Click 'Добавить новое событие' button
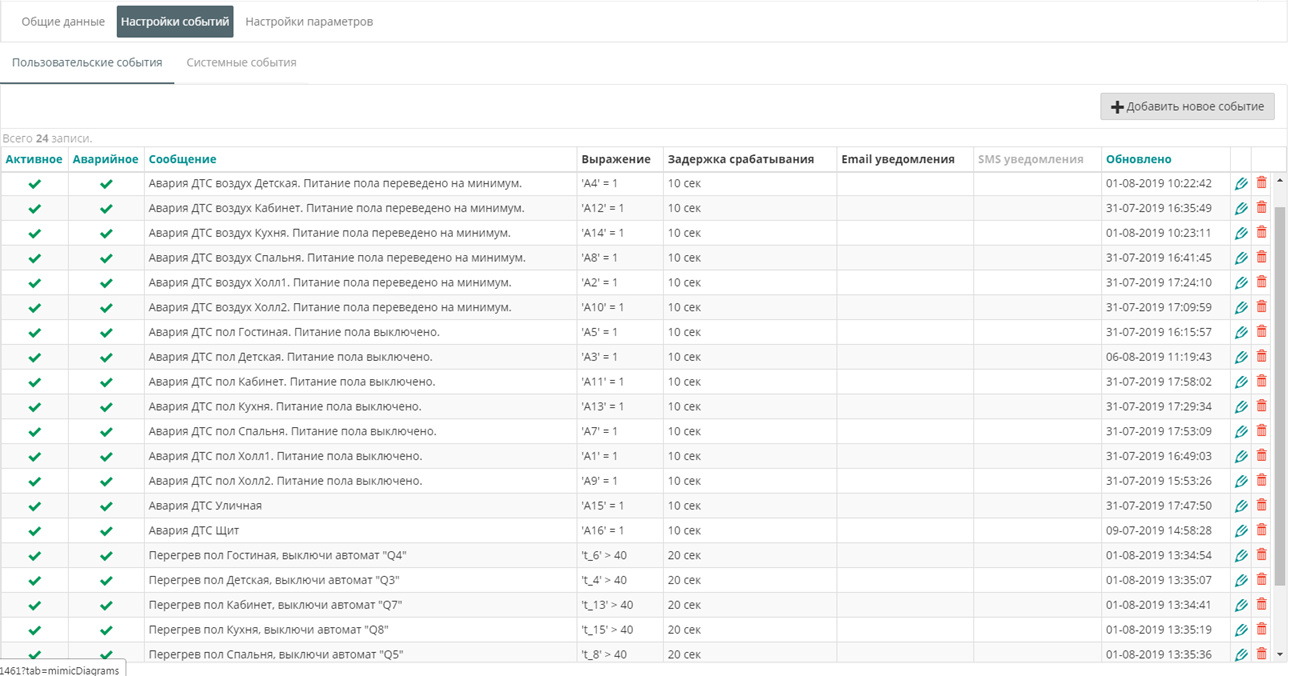Viewport: 1290px width, 676px height. (1187, 107)
